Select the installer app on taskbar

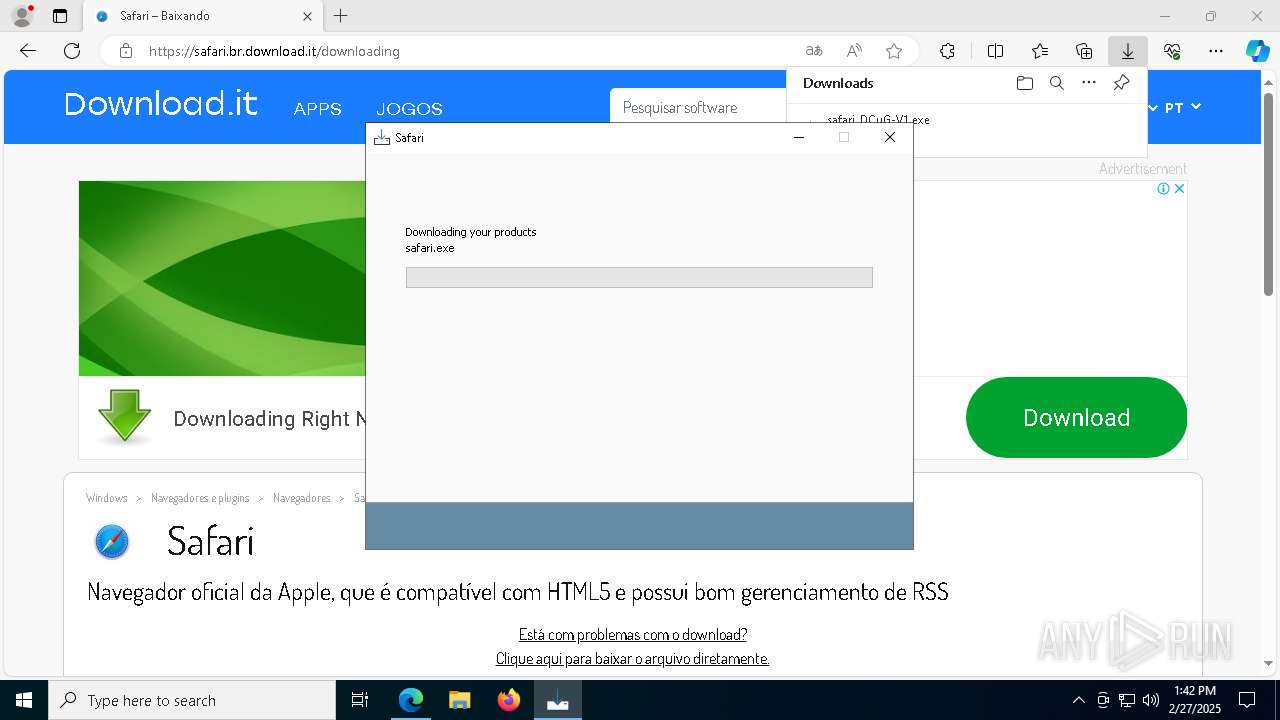pyautogui.click(x=558, y=700)
